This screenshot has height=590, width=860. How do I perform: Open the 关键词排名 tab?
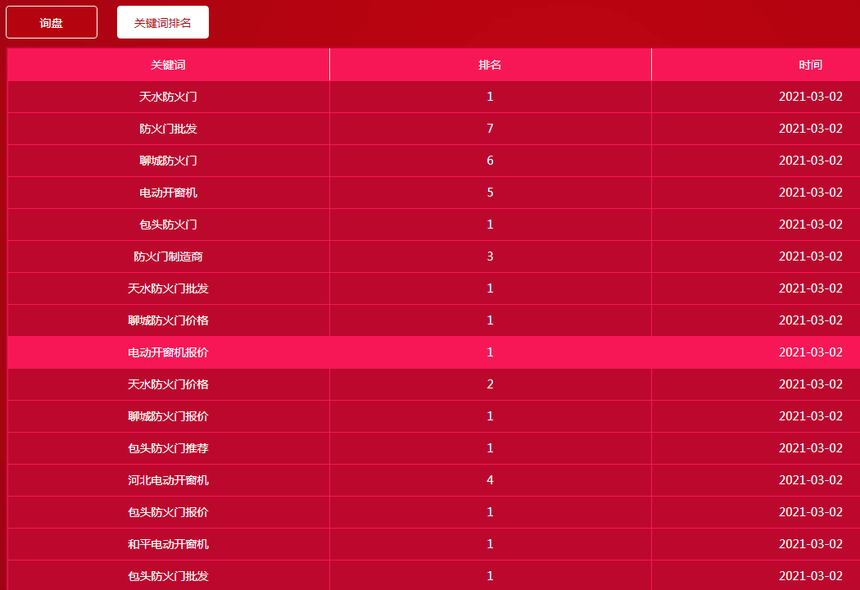coord(163,22)
